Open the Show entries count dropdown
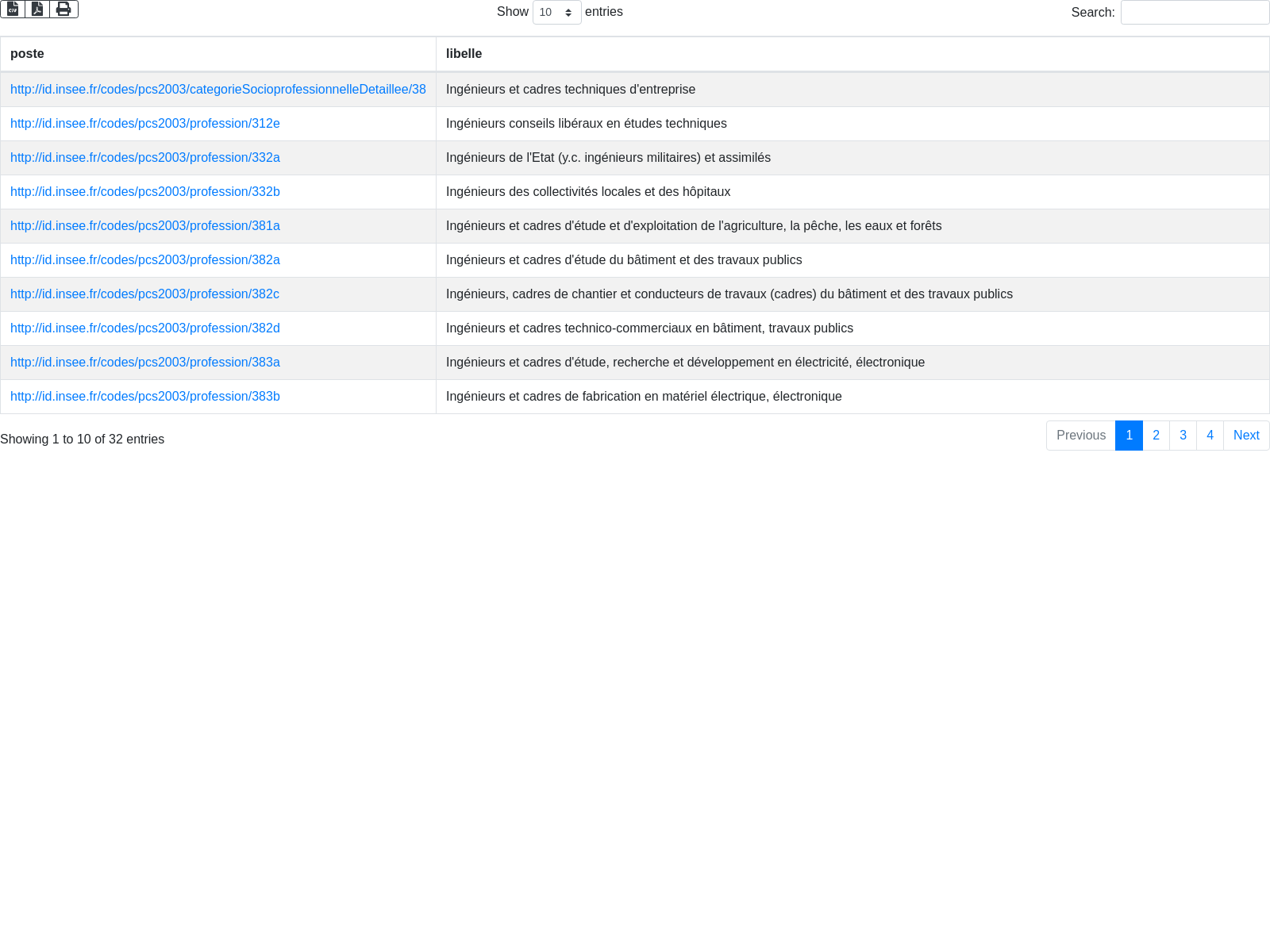 point(556,13)
